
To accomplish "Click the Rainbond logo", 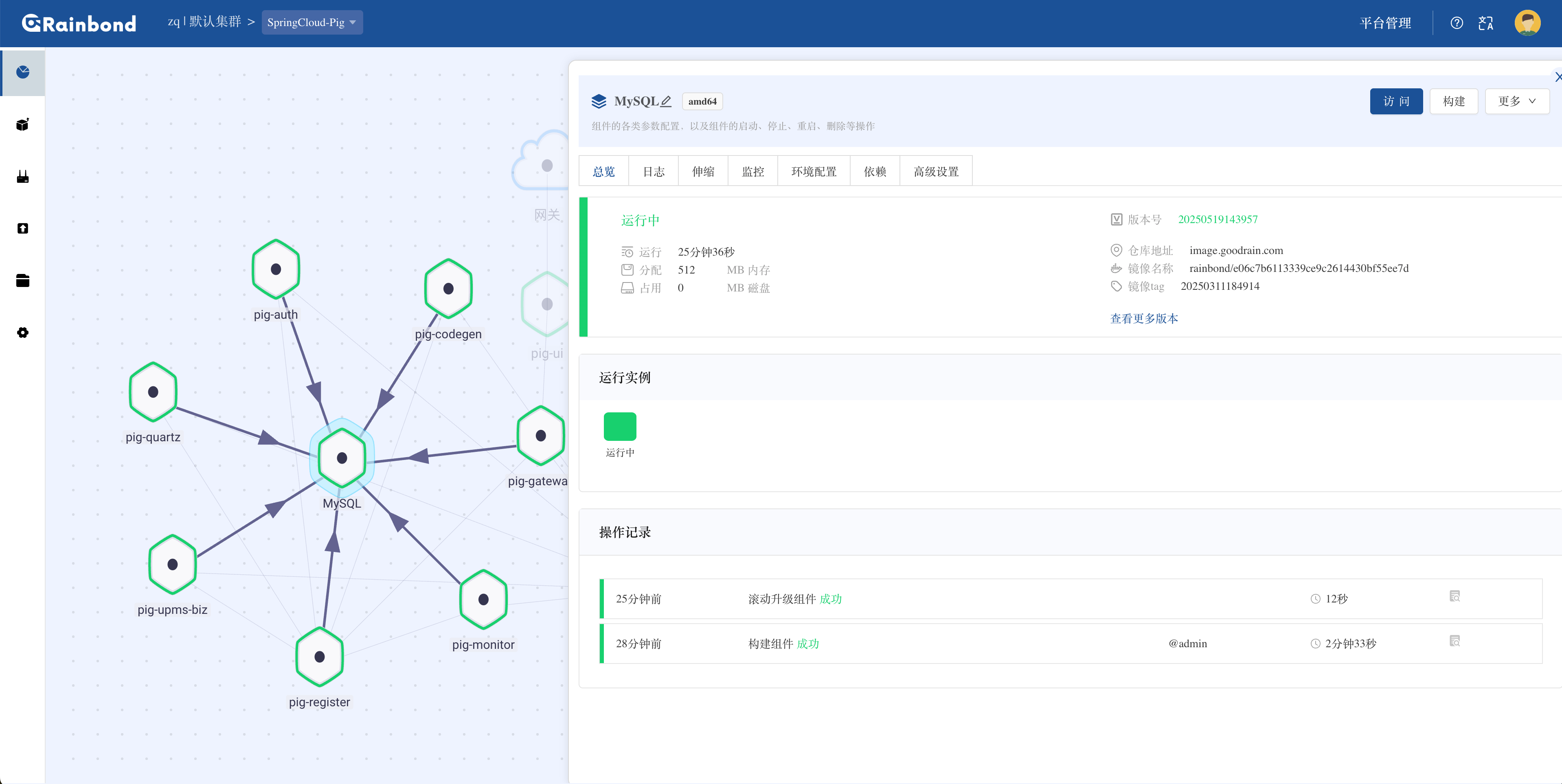I will 78,22.
